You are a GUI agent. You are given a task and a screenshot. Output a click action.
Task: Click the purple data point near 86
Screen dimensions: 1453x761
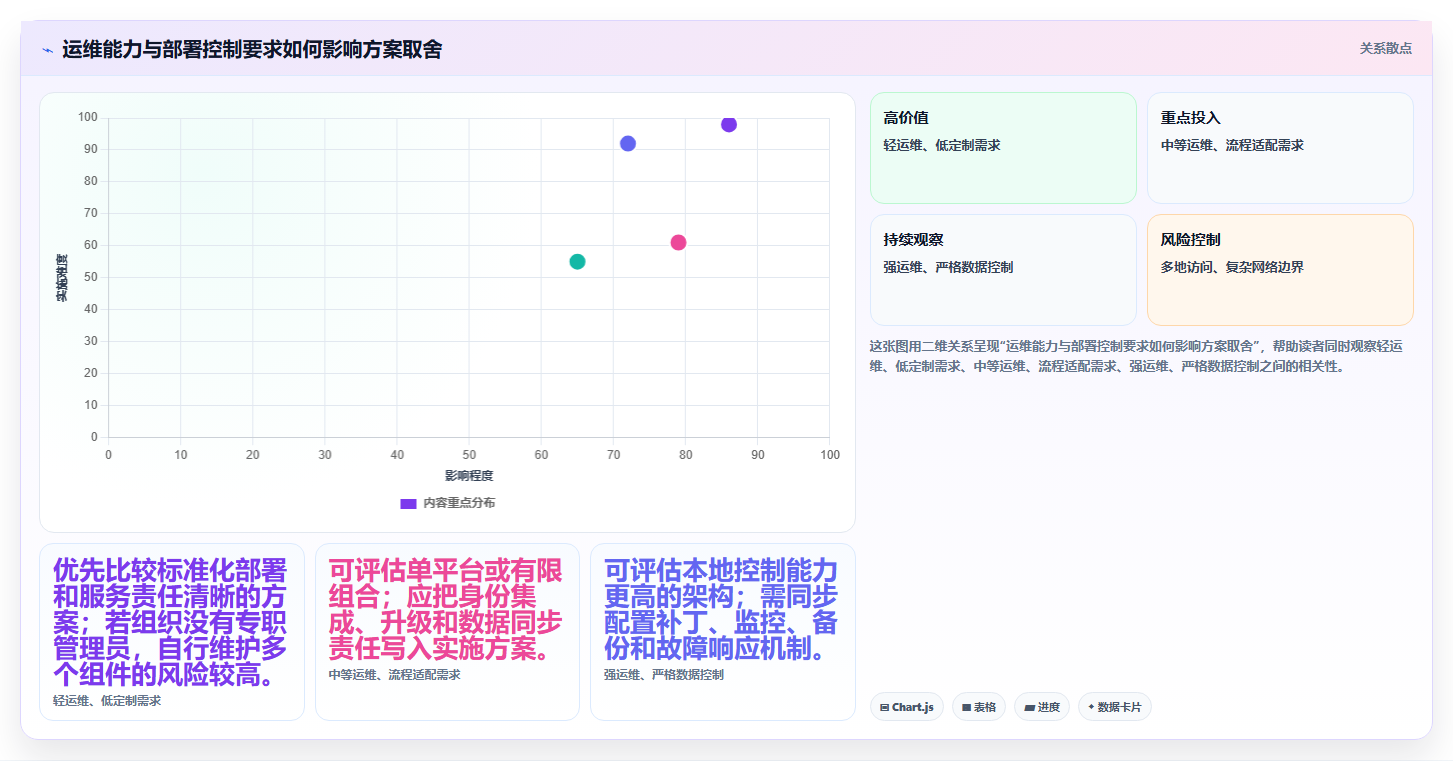[x=729, y=124]
